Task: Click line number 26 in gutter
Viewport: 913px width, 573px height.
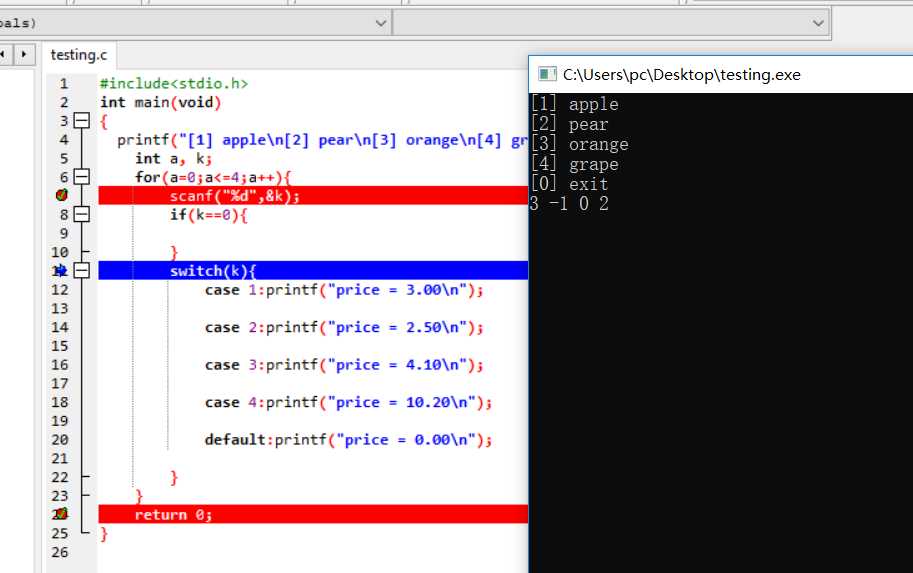Action: (60, 552)
